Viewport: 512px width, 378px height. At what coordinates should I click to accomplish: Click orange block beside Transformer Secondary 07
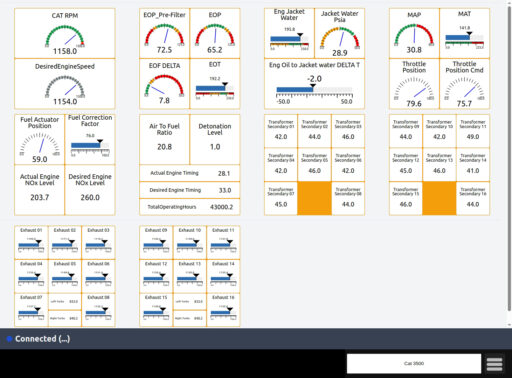314,198
